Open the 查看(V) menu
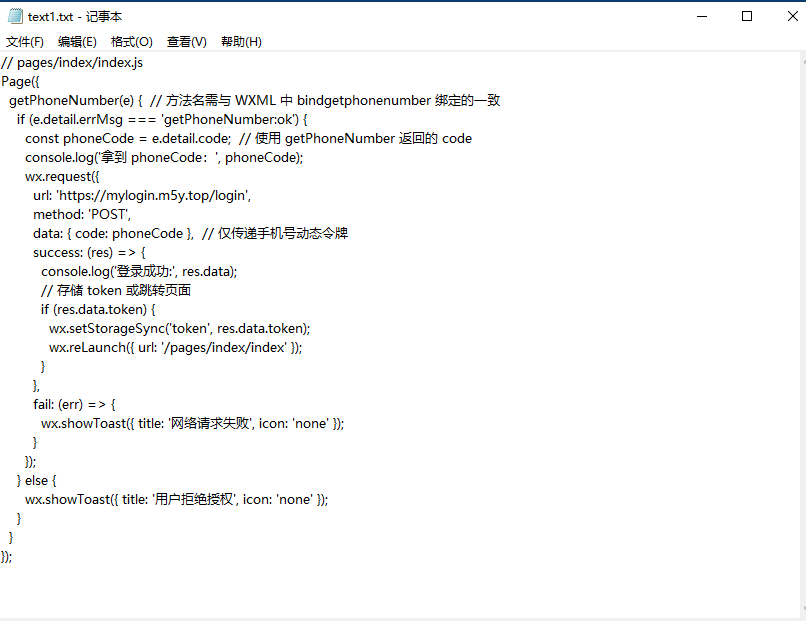 click(187, 42)
